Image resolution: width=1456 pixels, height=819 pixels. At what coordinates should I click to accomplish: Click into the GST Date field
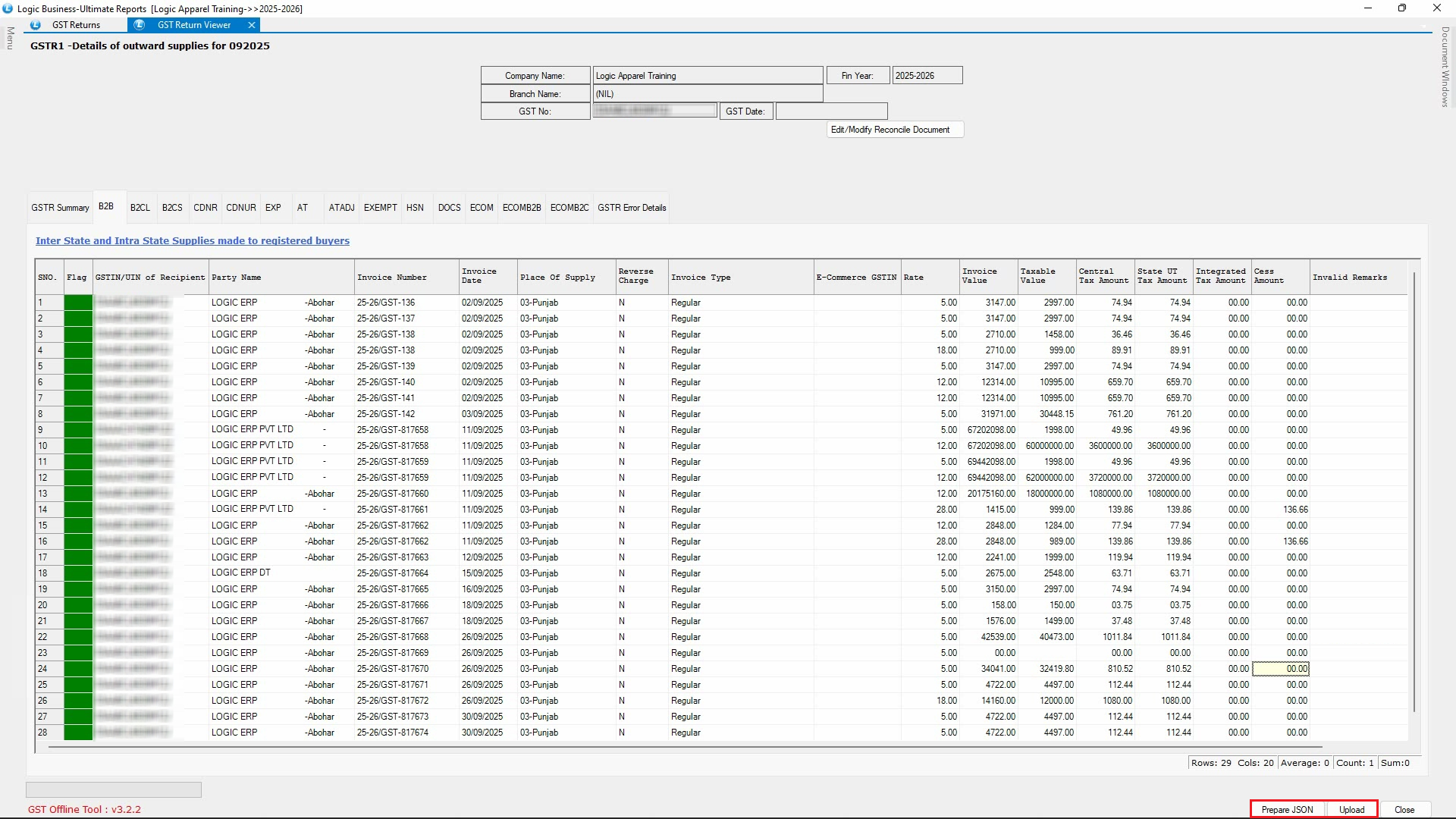(x=831, y=111)
